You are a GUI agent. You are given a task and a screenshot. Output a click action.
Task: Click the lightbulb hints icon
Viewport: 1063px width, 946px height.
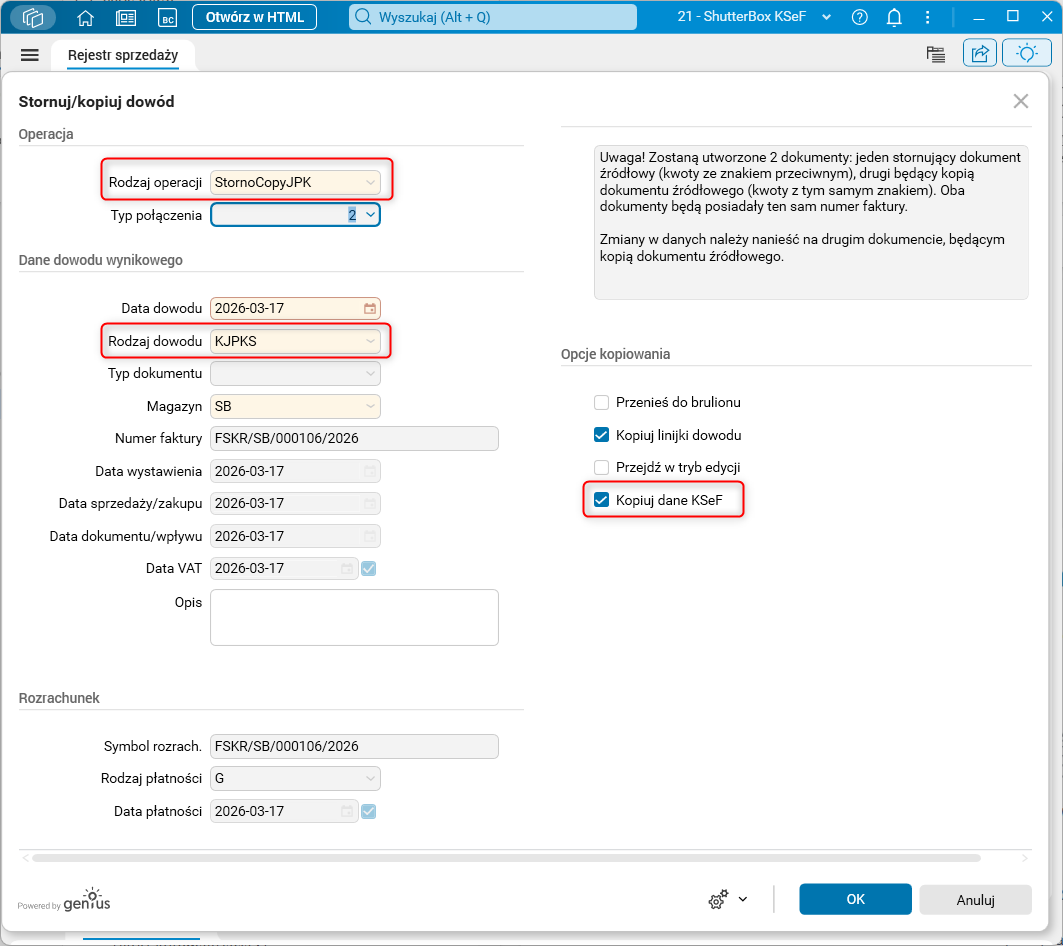tap(1026, 53)
